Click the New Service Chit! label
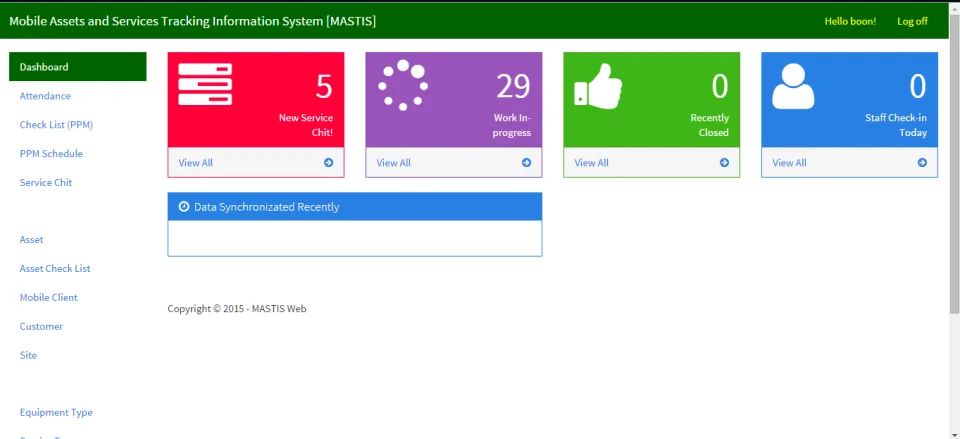The width and height of the screenshot is (960, 439). coord(306,125)
